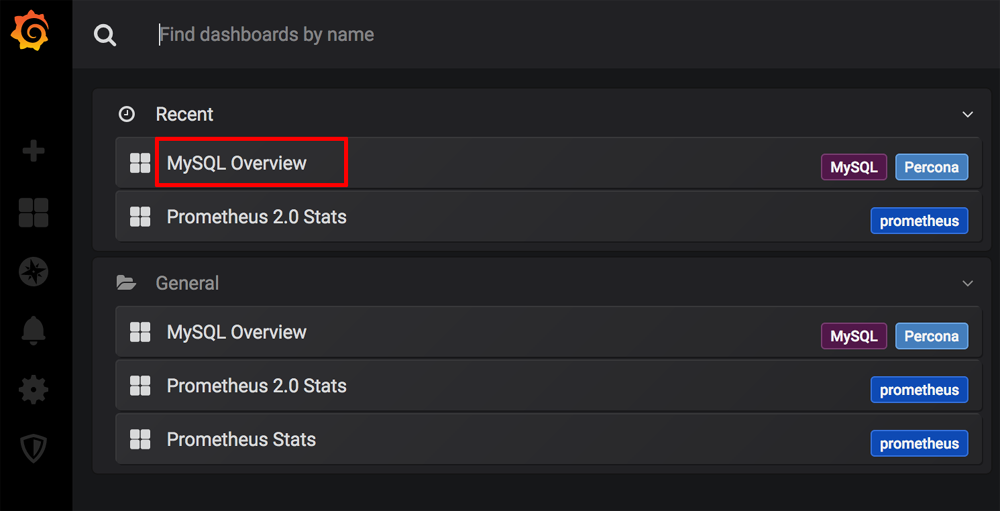Open the Prometheus Stats dashboard
This screenshot has height=511, width=1000.
tap(241, 440)
